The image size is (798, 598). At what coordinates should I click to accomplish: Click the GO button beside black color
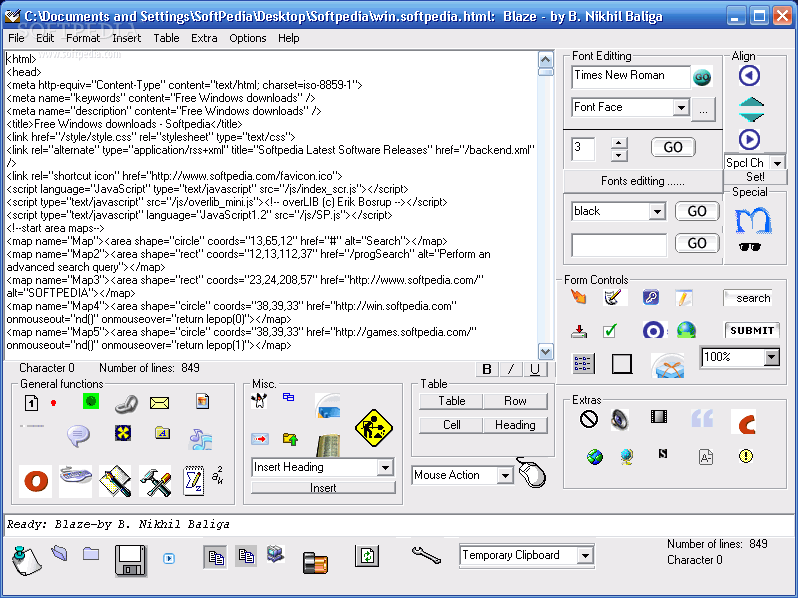pos(697,211)
